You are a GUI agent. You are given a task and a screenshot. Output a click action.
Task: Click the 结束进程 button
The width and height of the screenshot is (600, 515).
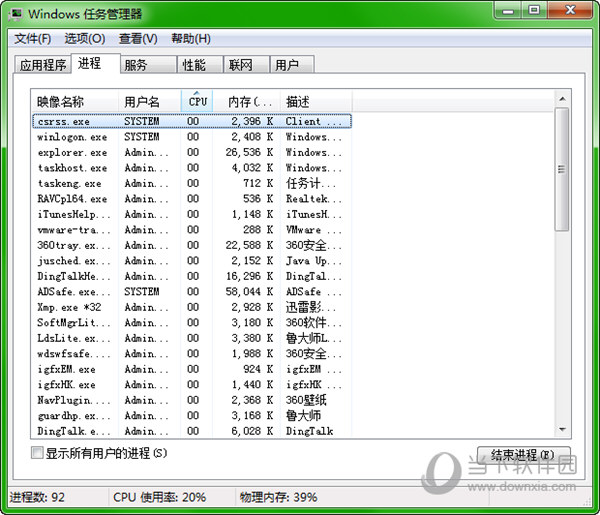[524, 454]
